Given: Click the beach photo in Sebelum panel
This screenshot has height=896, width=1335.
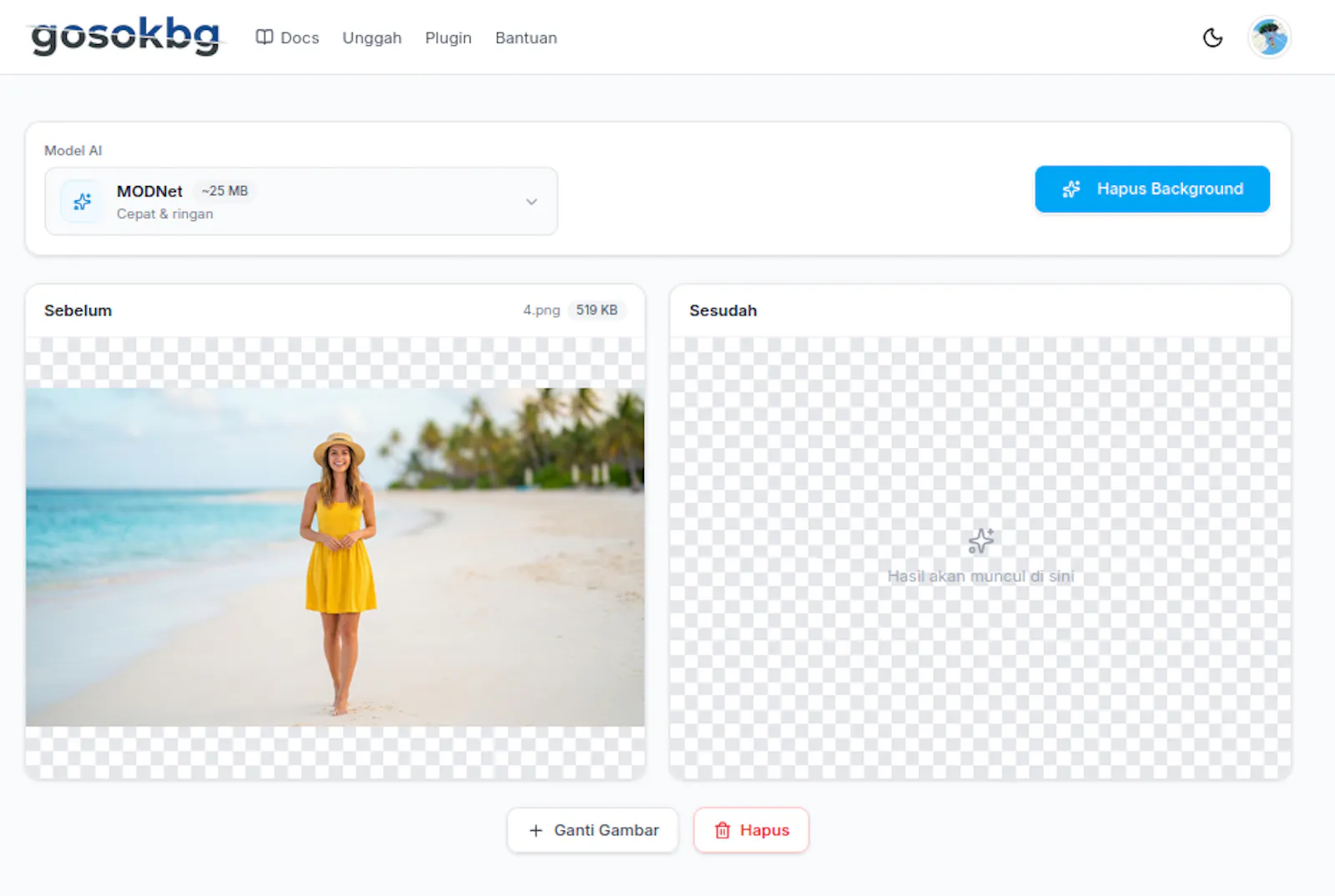Looking at the screenshot, I should 335,556.
